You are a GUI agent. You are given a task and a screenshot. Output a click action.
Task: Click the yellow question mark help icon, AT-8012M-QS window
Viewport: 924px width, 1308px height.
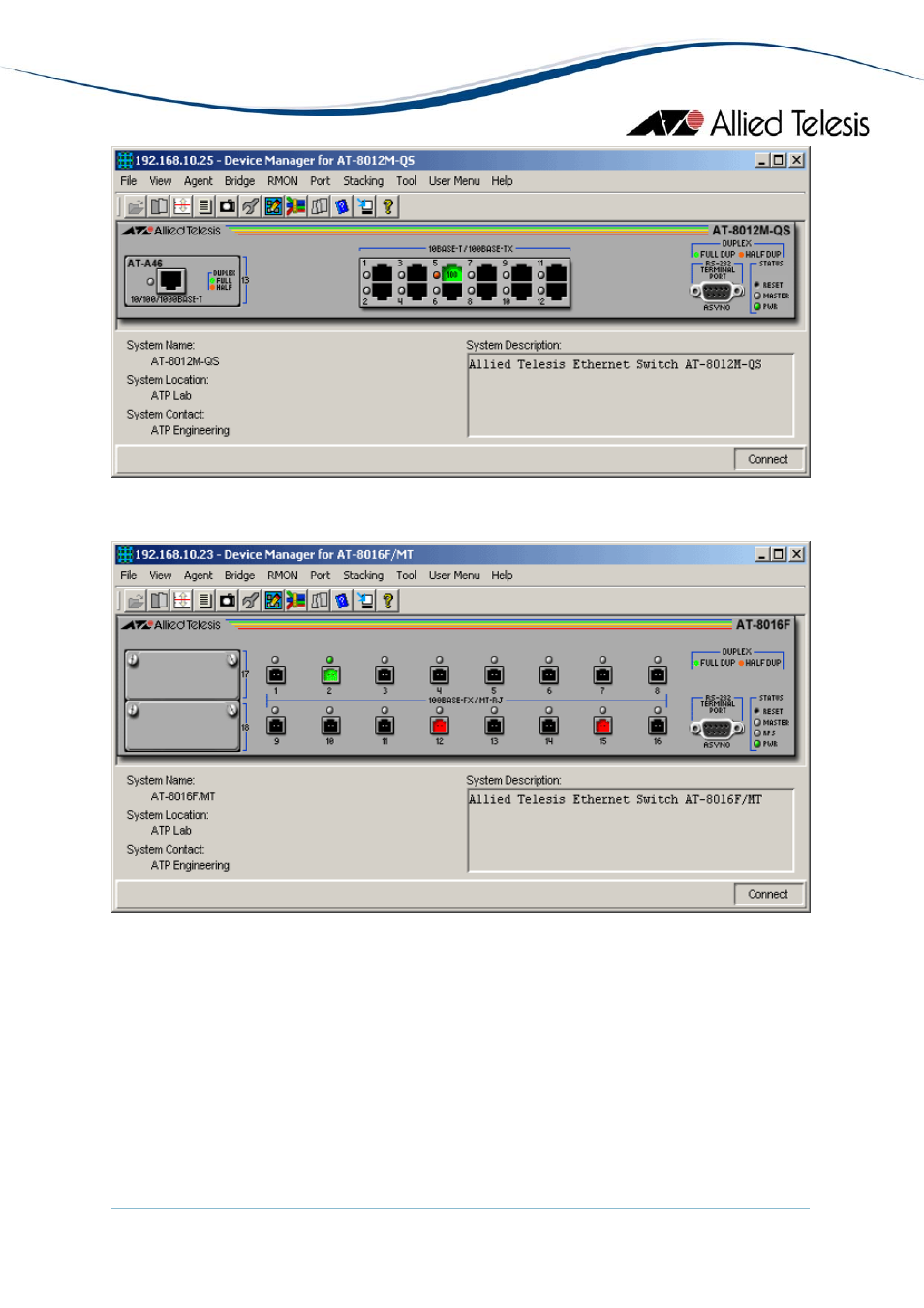pos(387,206)
